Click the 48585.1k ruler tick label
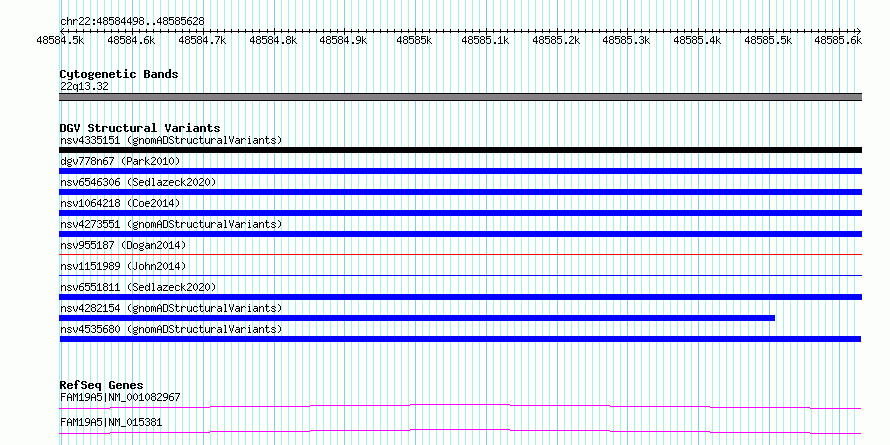The height and width of the screenshot is (445, 890). (485, 40)
